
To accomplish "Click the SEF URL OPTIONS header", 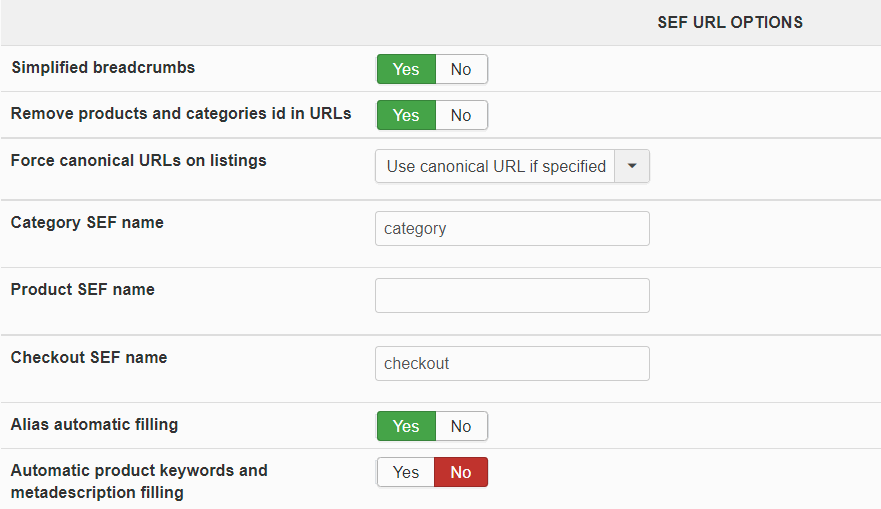I will tap(730, 22).
